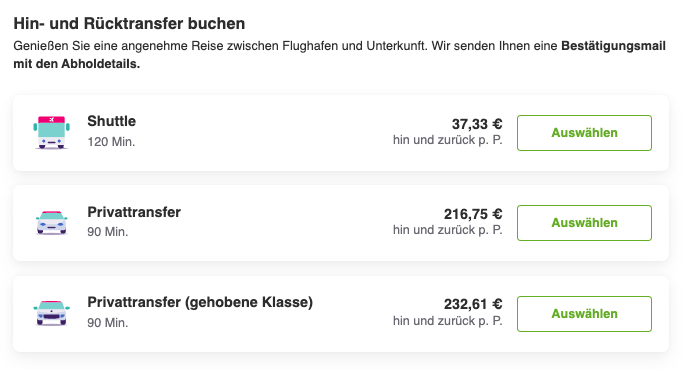Viewport: 684px width, 369px height.
Task: Click the 37,33 € price
Action: click(x=477, y=124)
